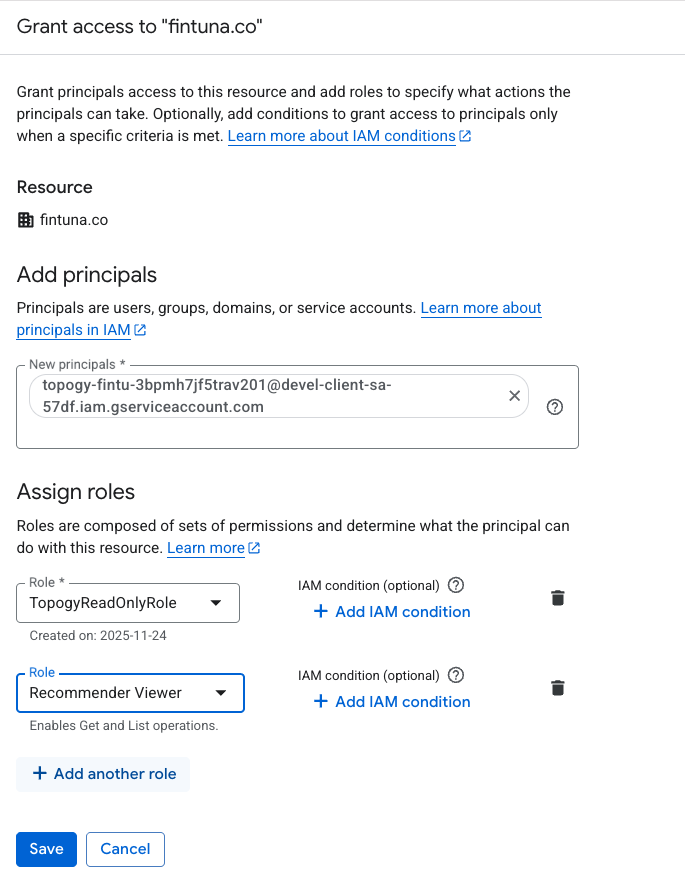
Task: Click external link icon beside Learn more
Action: tap(254, 548)
